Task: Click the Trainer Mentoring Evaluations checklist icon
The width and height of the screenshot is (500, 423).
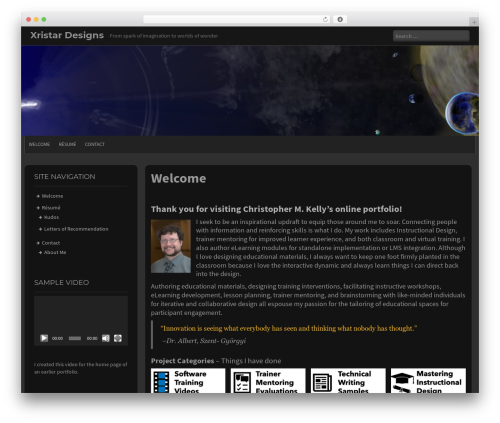Action: coord(242,382)
